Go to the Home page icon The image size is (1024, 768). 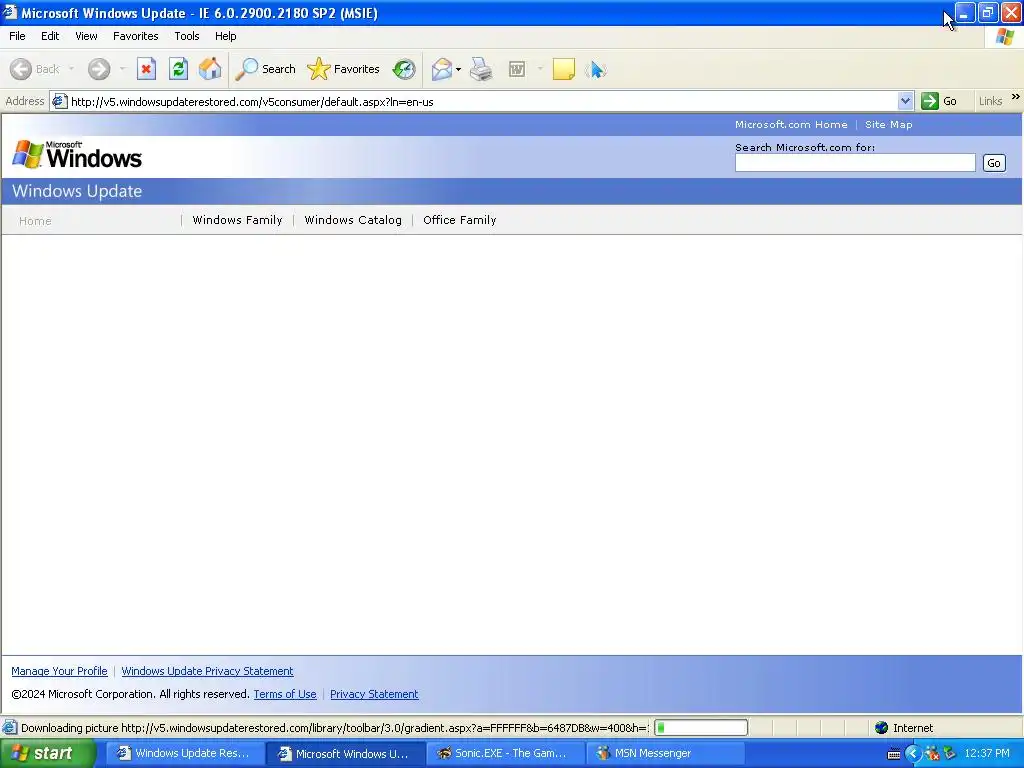(210, 69)
